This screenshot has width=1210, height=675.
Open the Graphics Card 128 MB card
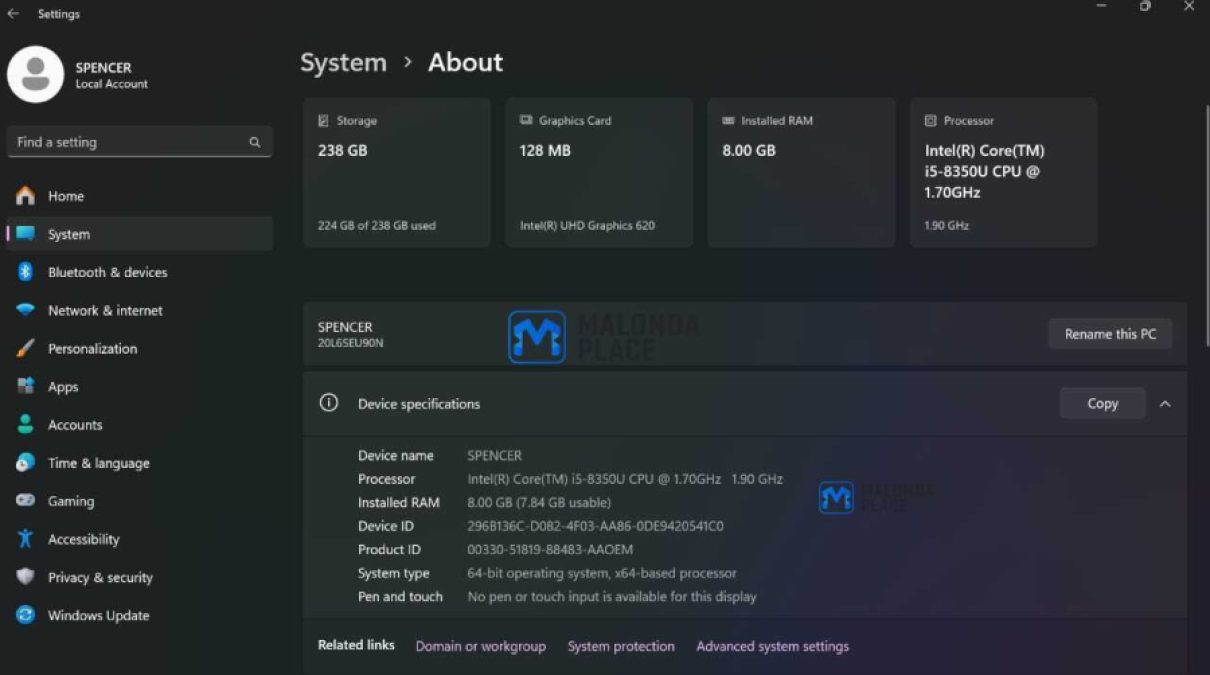point(599,172)
